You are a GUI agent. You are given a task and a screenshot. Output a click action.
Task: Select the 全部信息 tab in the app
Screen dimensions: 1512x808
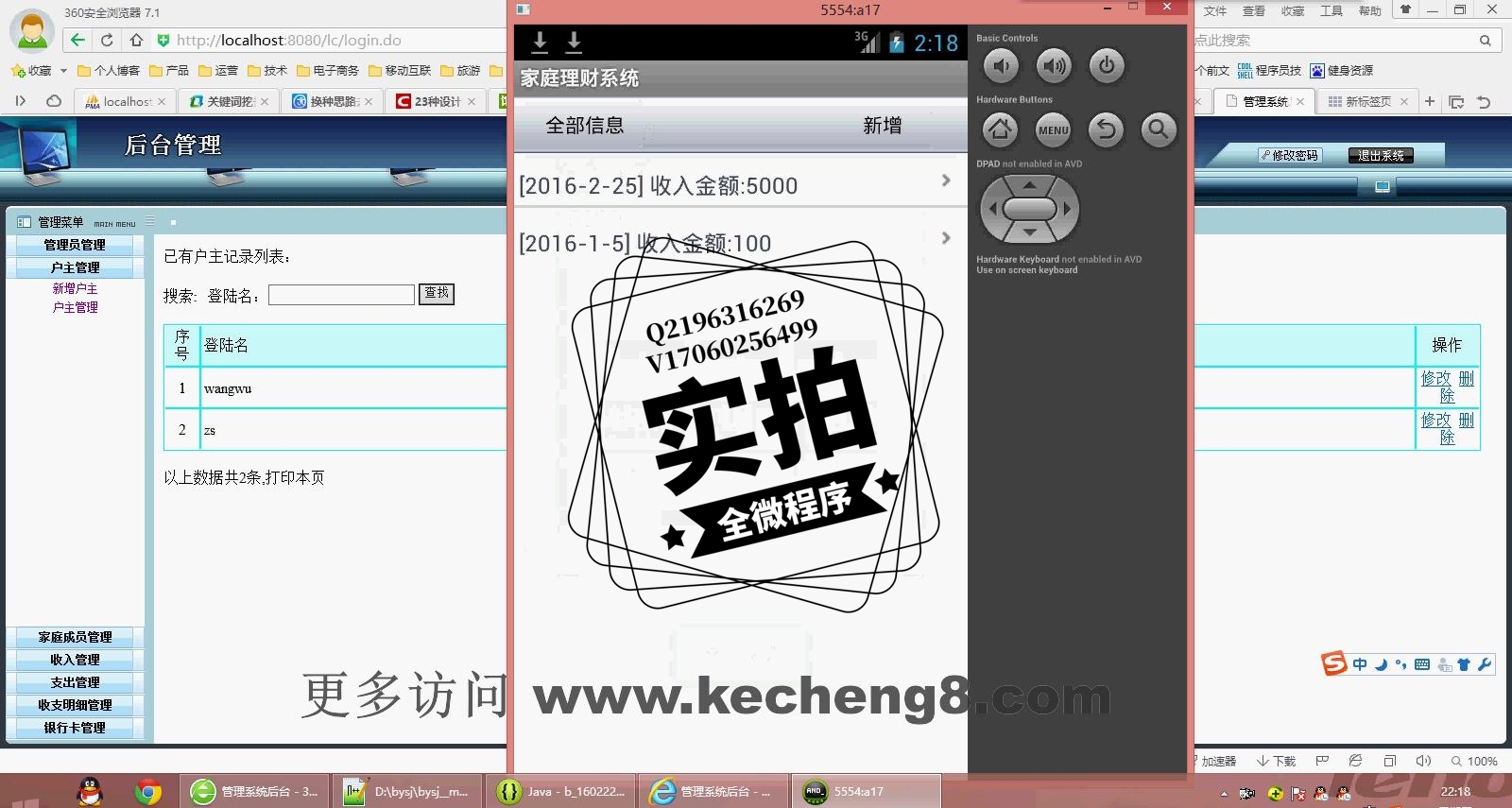point(585,126)
